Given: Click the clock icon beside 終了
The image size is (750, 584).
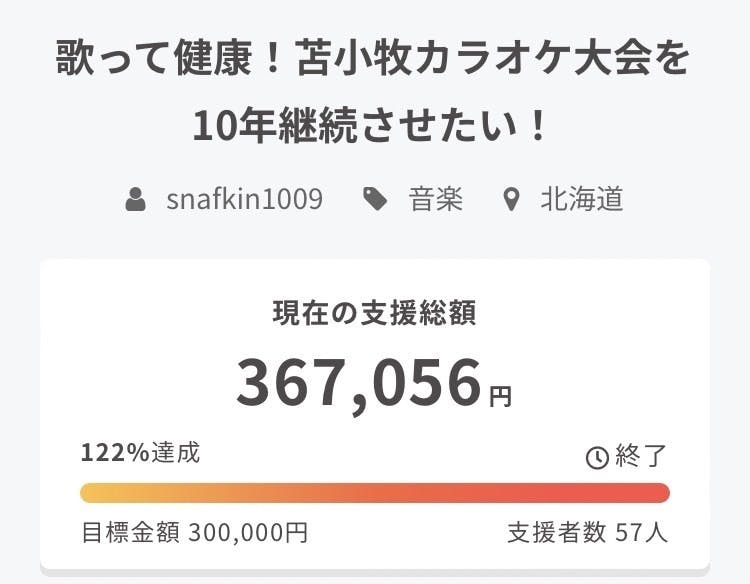Looking at the screenshot, I should tap(596, 457).
